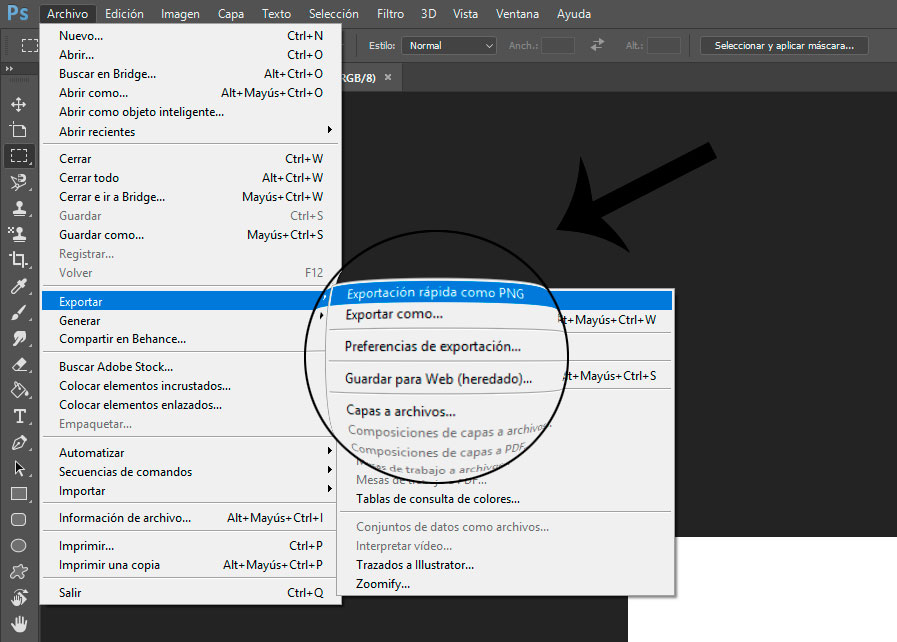Screen dimensions: 897x642
Task: Open the Filtro menu
Action: tap(390, 14)
